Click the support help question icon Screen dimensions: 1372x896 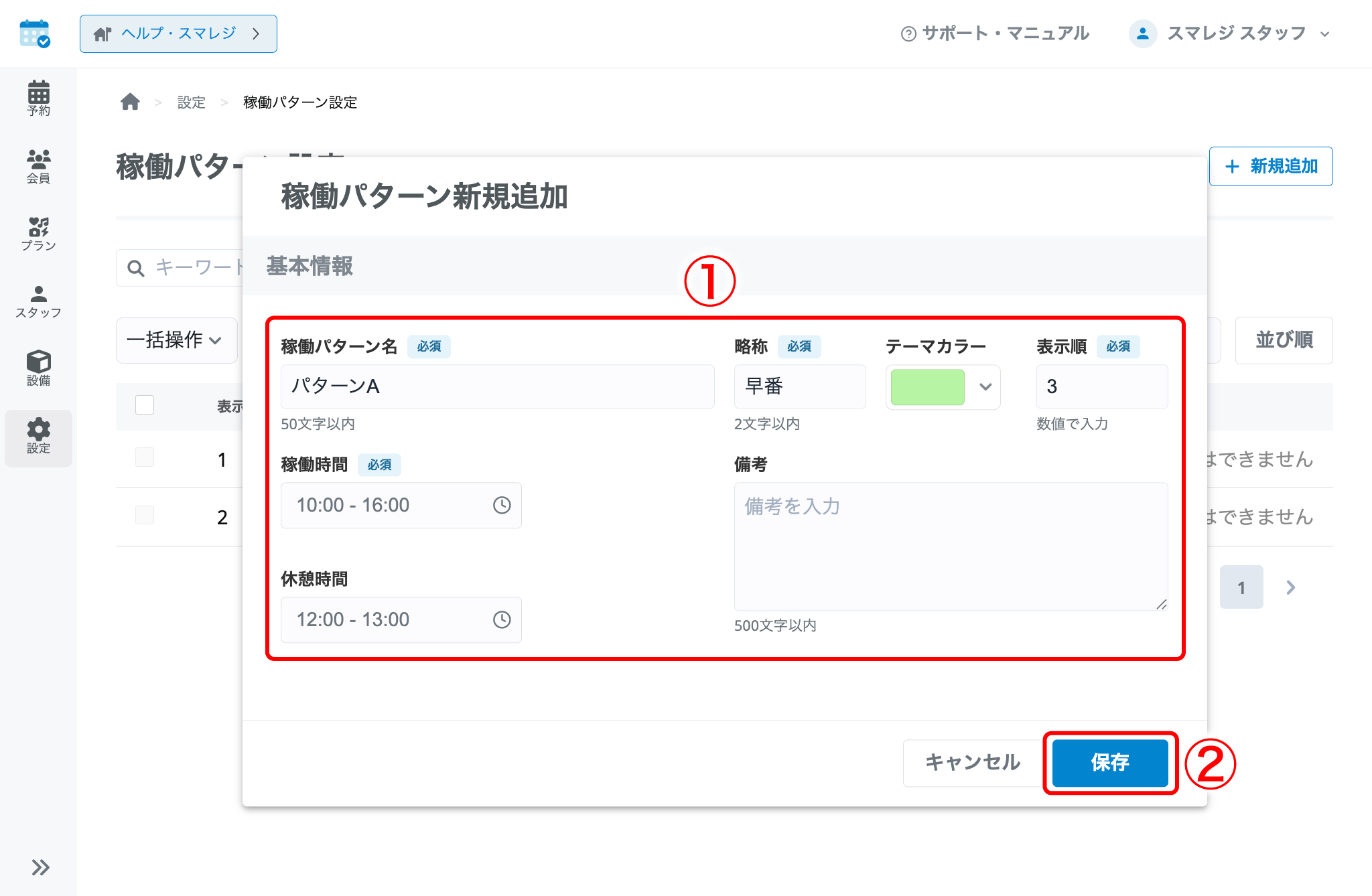(908, 33)
